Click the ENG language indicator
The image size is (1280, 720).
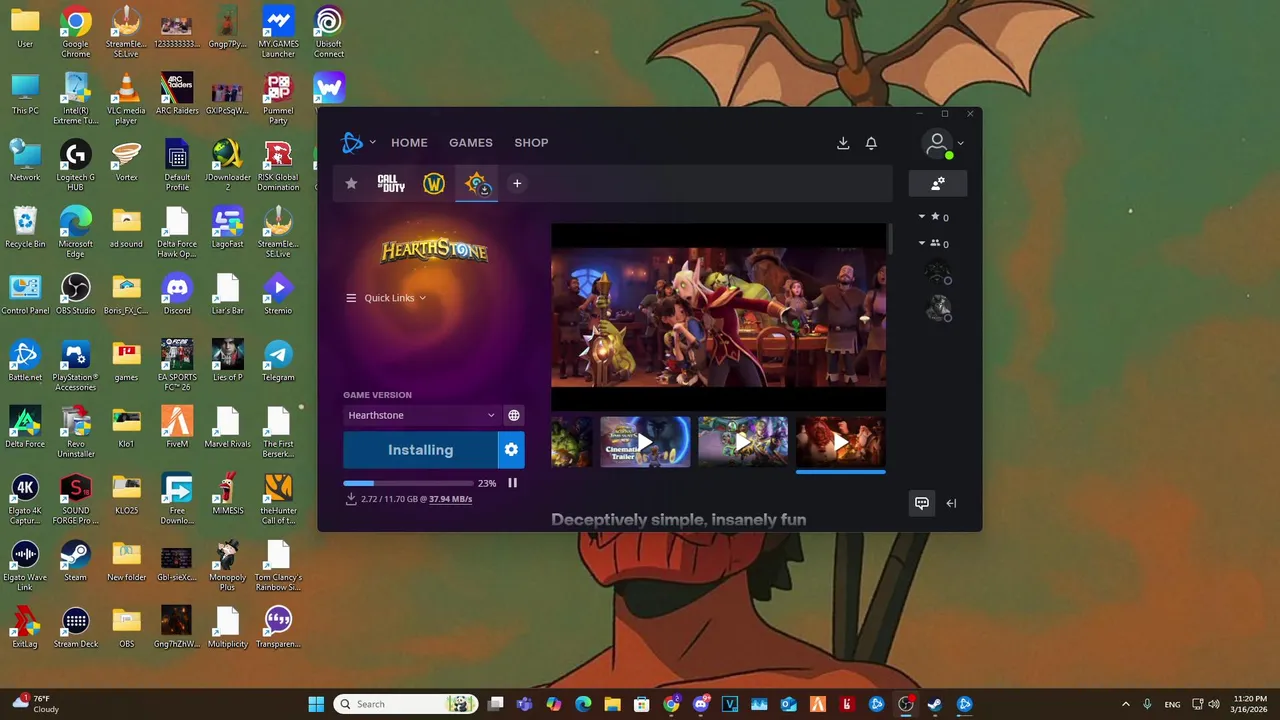(x=1172, y=704)
